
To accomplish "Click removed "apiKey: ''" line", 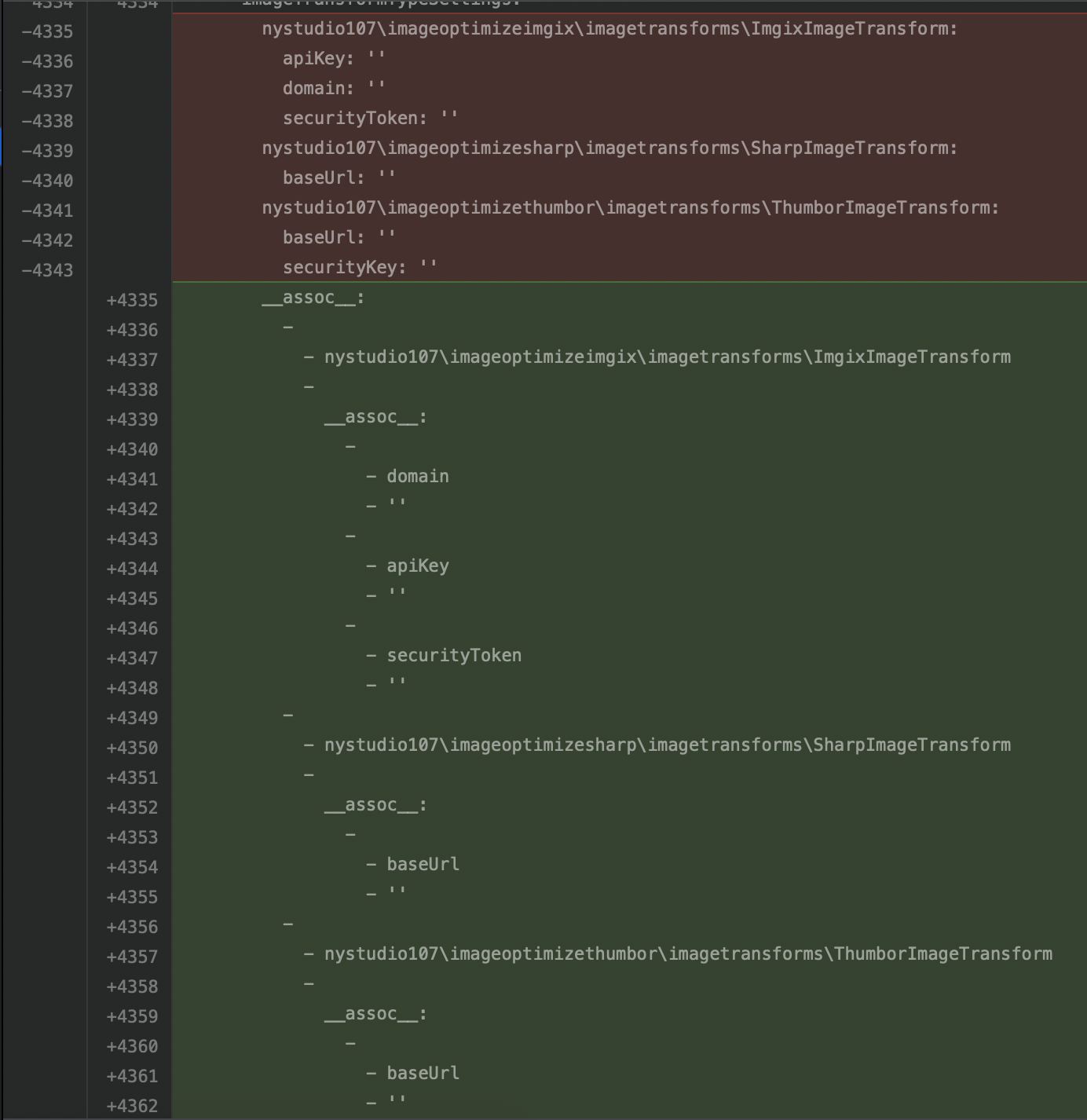I will (335, 59).
